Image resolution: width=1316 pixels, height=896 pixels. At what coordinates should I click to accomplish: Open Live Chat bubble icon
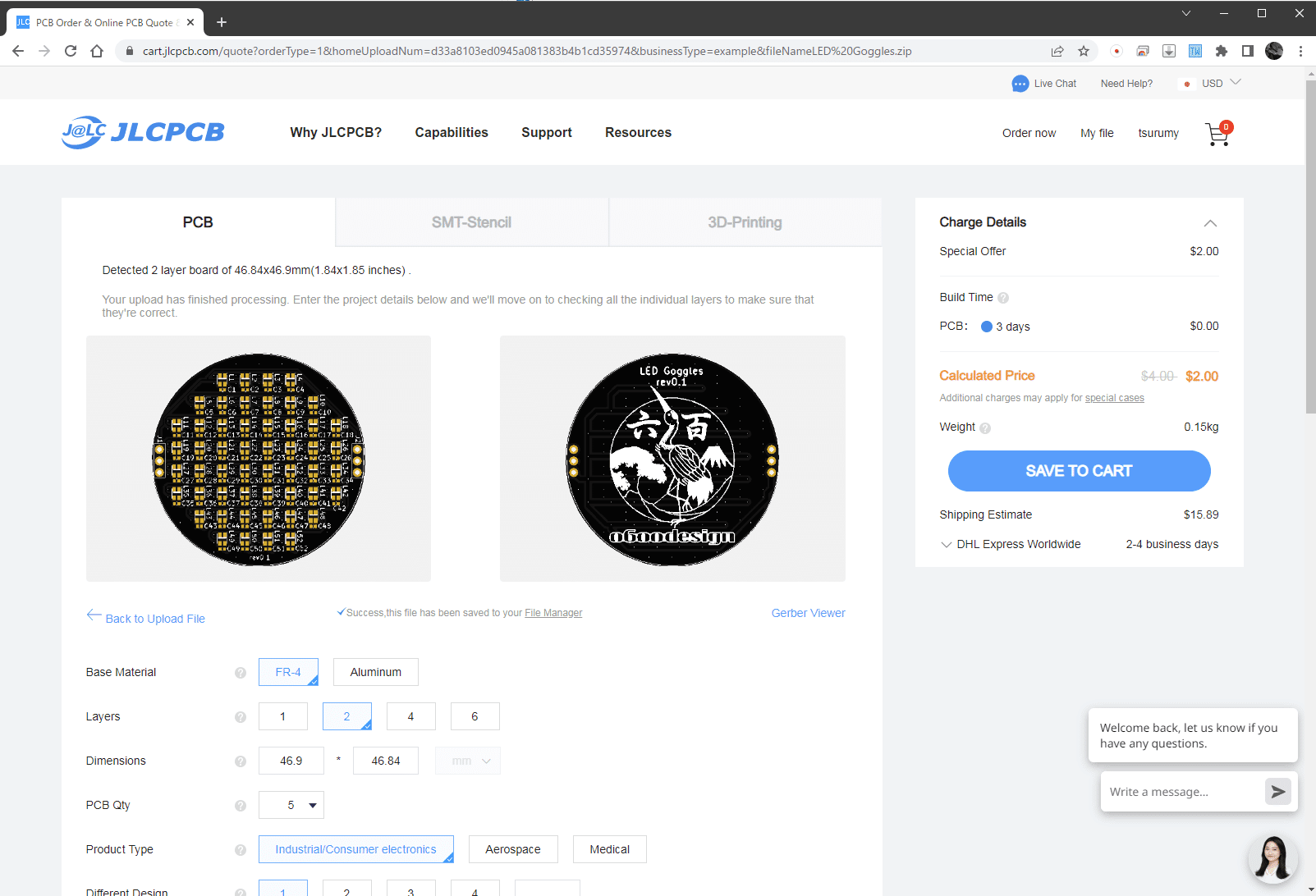[1020, 84]
